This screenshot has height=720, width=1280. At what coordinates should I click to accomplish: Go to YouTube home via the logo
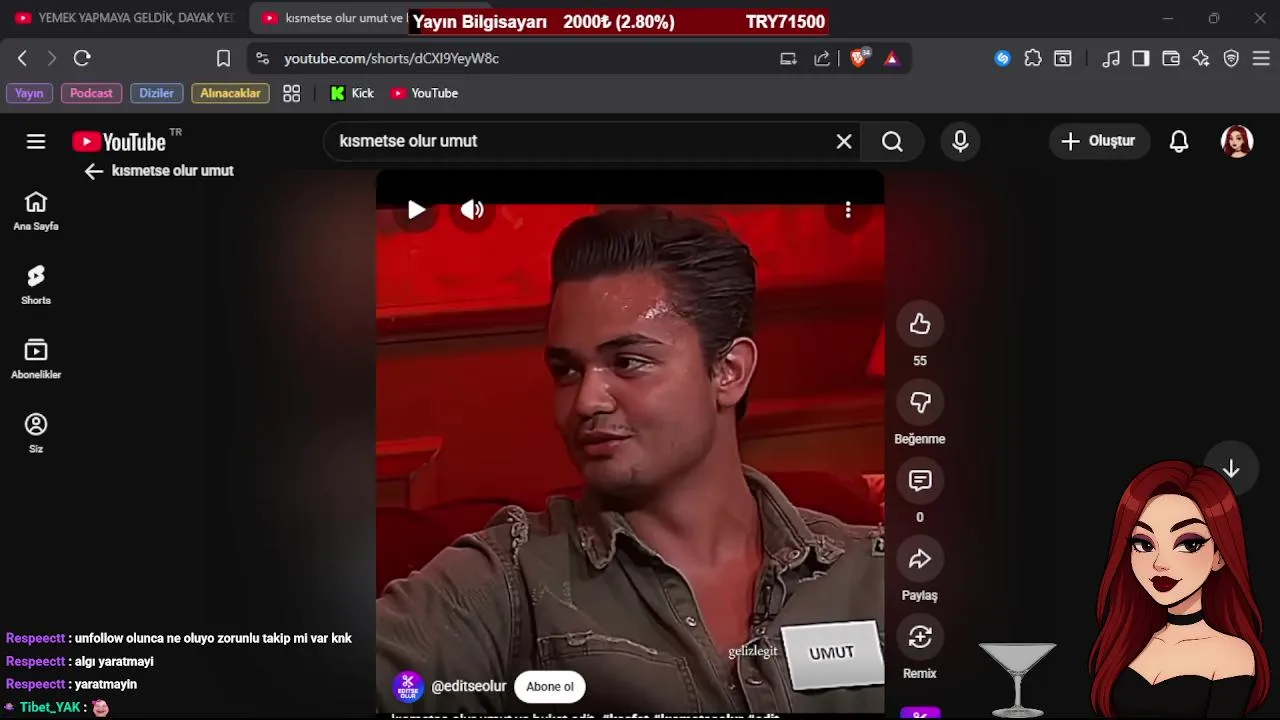[120, 141]
